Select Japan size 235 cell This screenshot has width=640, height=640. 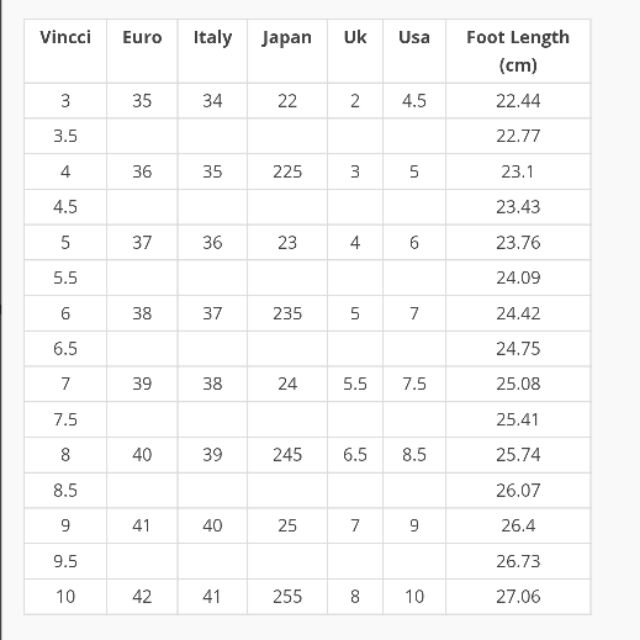coord(287,313)
